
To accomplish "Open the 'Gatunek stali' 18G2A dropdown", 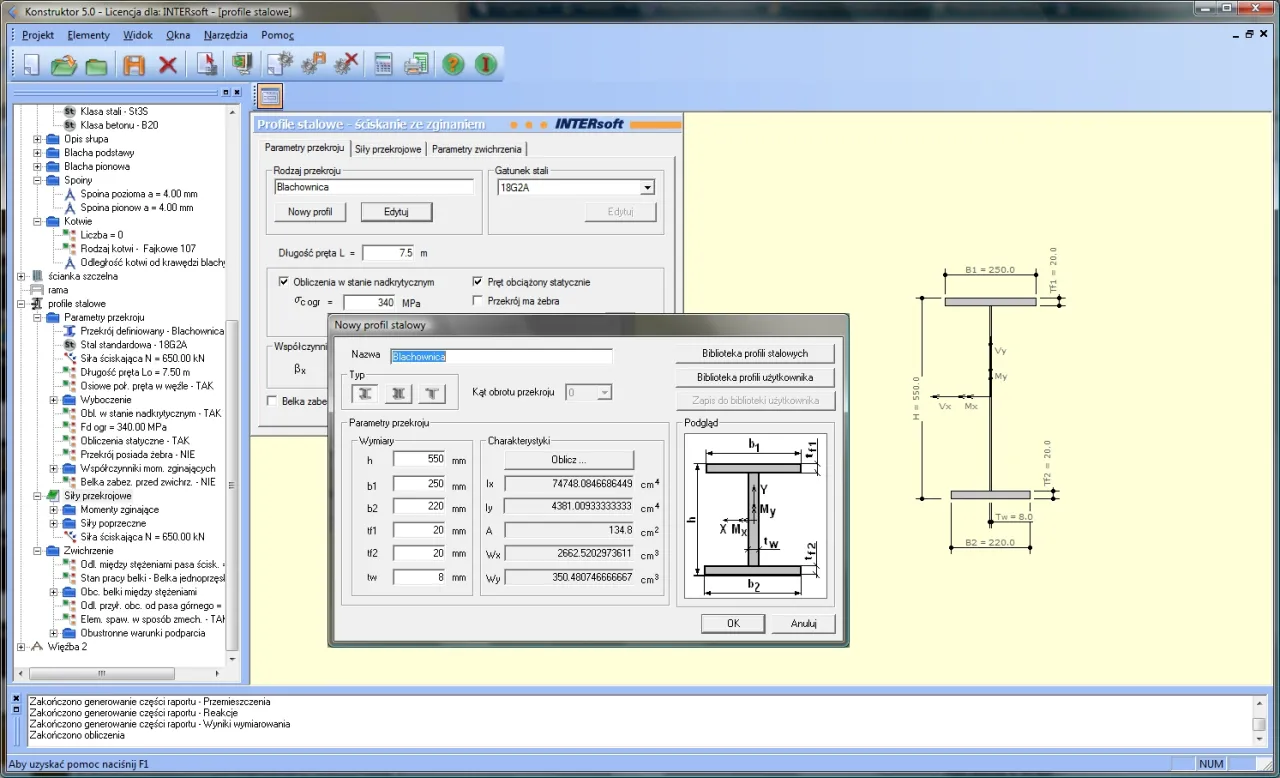I will point(647,187).
